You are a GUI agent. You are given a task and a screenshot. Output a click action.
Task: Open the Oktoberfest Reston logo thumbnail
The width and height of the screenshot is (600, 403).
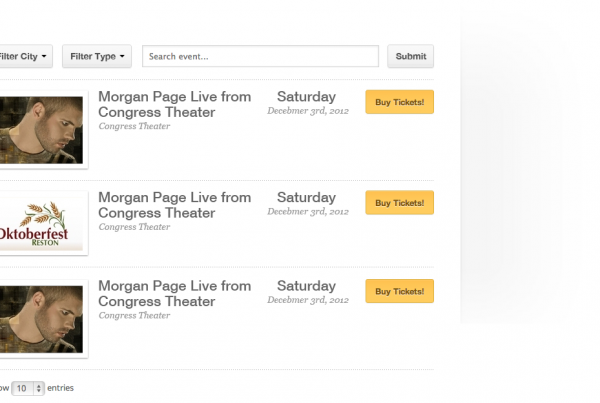(x=41, y=223)
